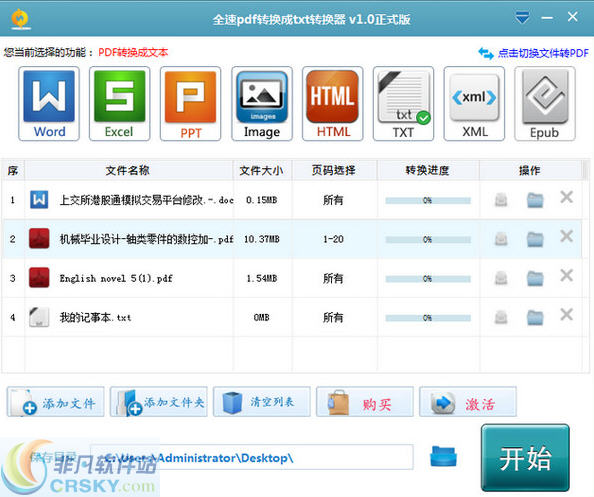Click progress bar of English novel pdf

428,279
